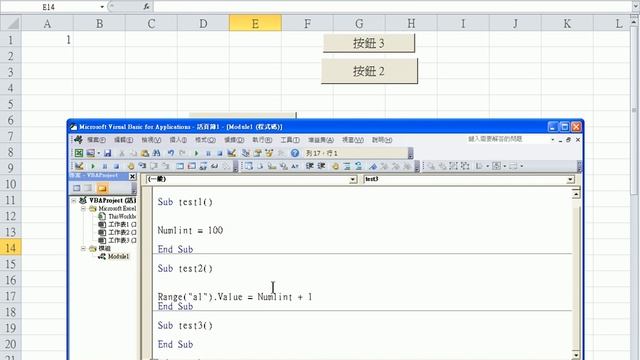Click the fx insert function button in Excel
Screen dimensions: 640x360
click(x=147, y=7)
